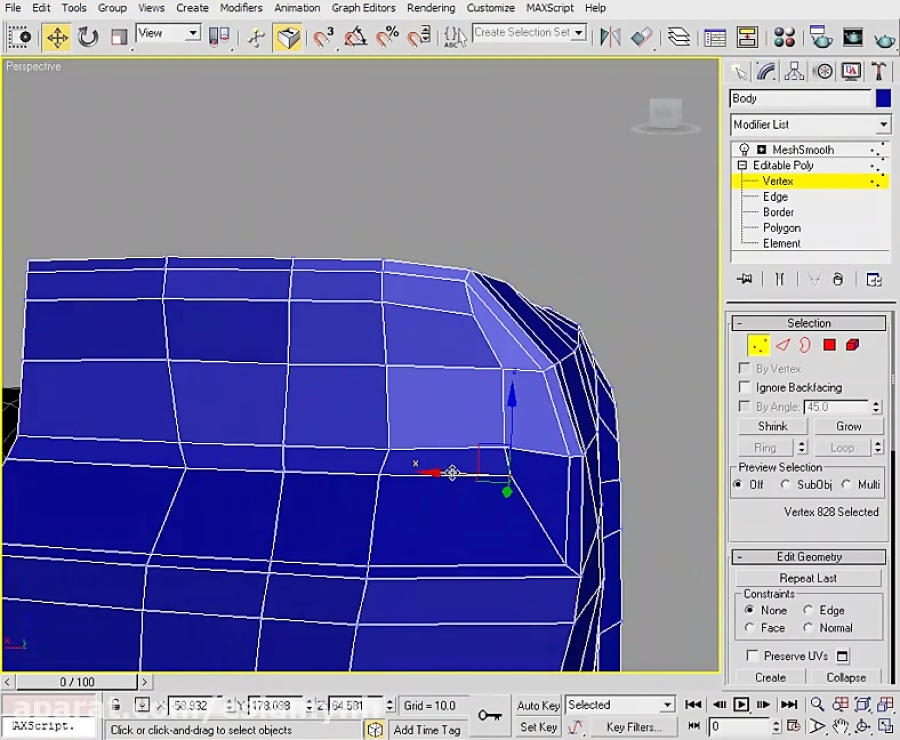The height and width of the screenshot is (740, 900).
Task: Select the Mirror tool icon
Action: point(610,37)
